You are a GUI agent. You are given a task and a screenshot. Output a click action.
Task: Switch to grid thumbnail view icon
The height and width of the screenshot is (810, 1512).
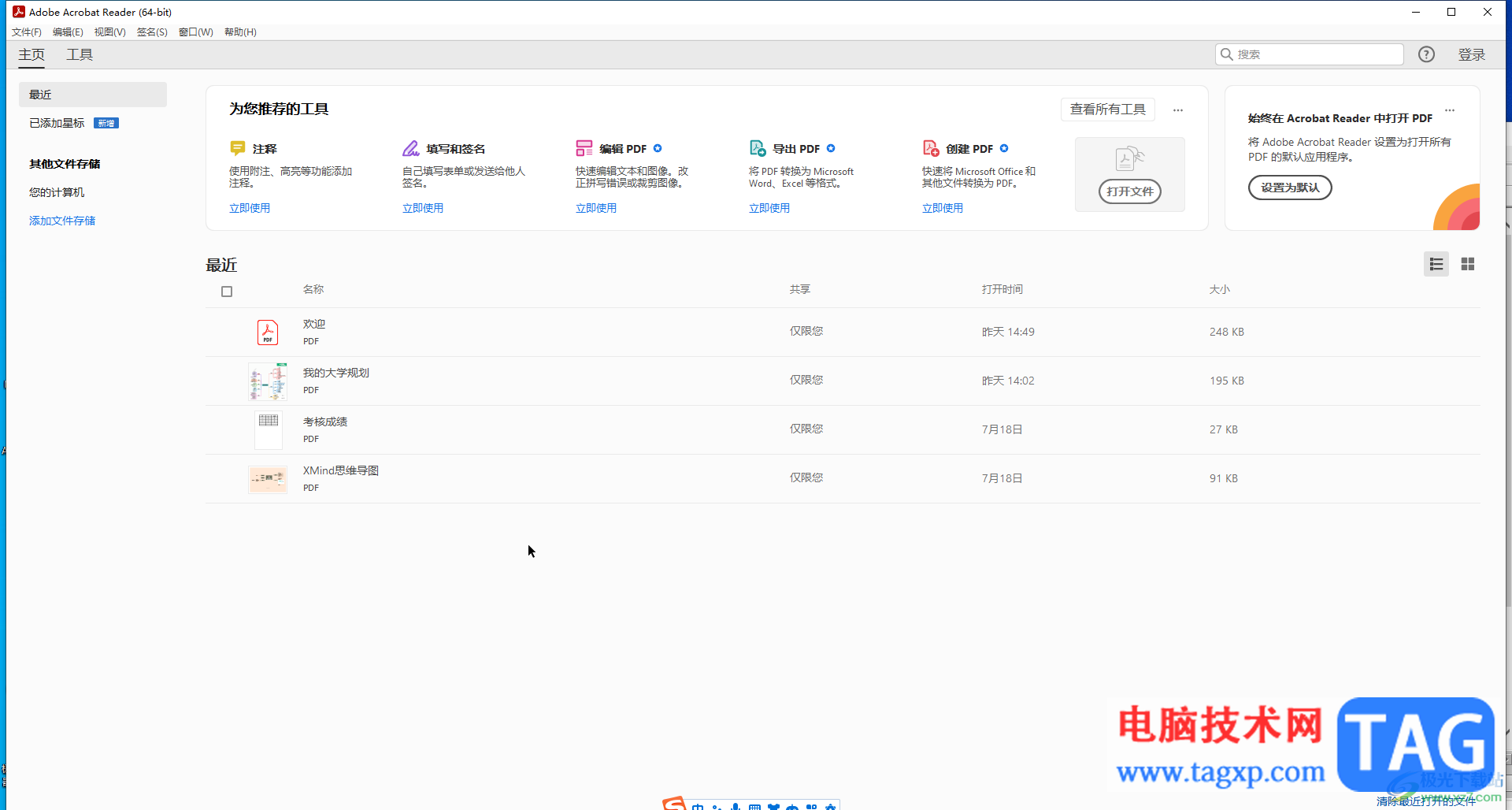tap(1468, 264)
